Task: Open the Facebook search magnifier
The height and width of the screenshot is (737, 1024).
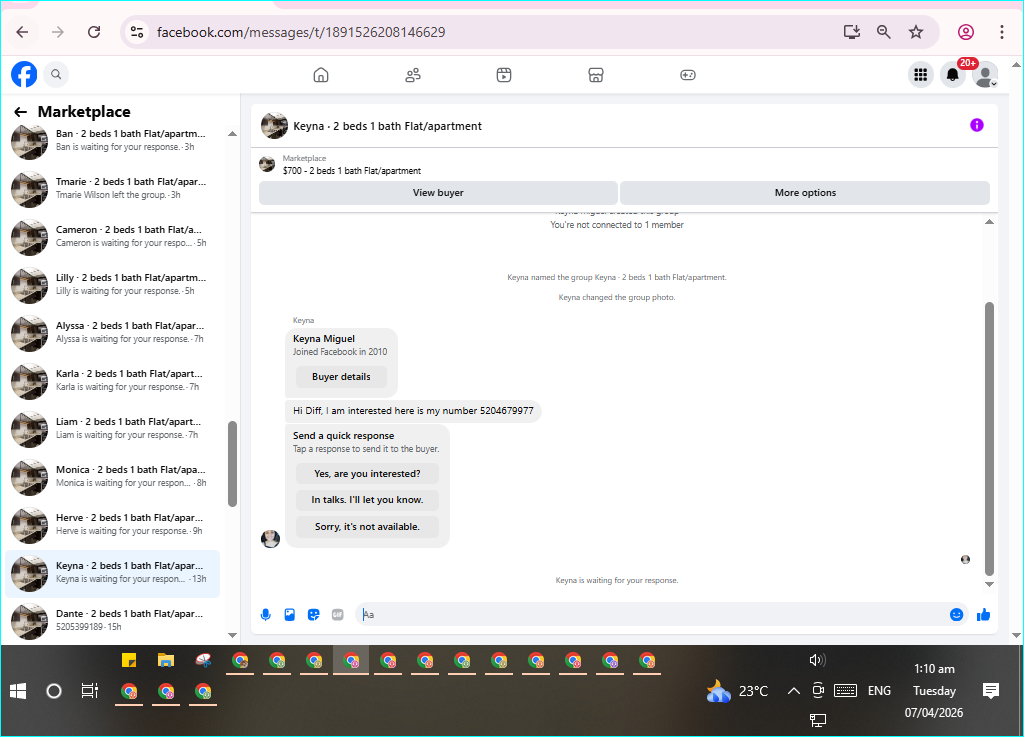Action: tap(56, 74)
